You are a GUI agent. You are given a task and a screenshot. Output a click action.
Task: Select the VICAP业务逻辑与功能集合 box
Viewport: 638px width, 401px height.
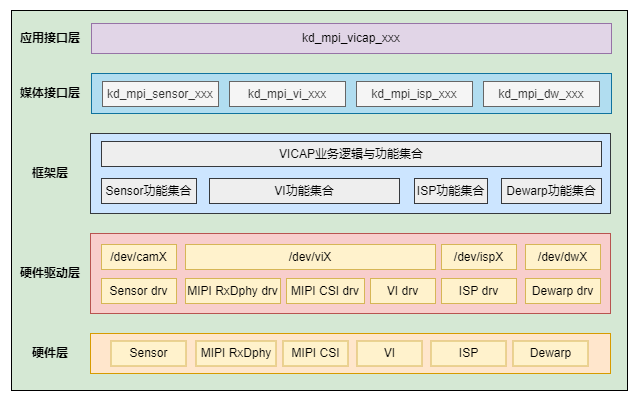pos(351,154)
